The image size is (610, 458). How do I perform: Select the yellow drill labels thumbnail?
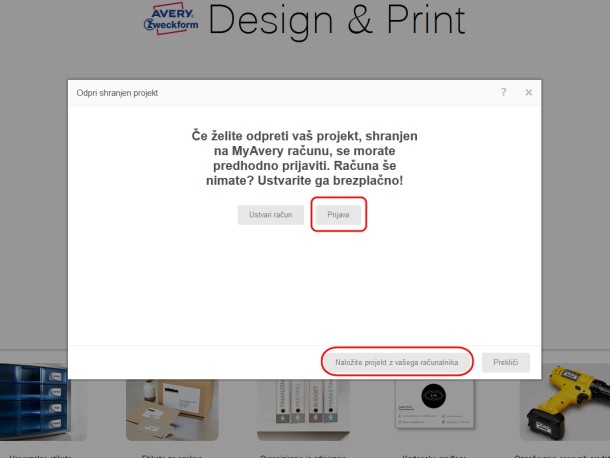[565, 402]
